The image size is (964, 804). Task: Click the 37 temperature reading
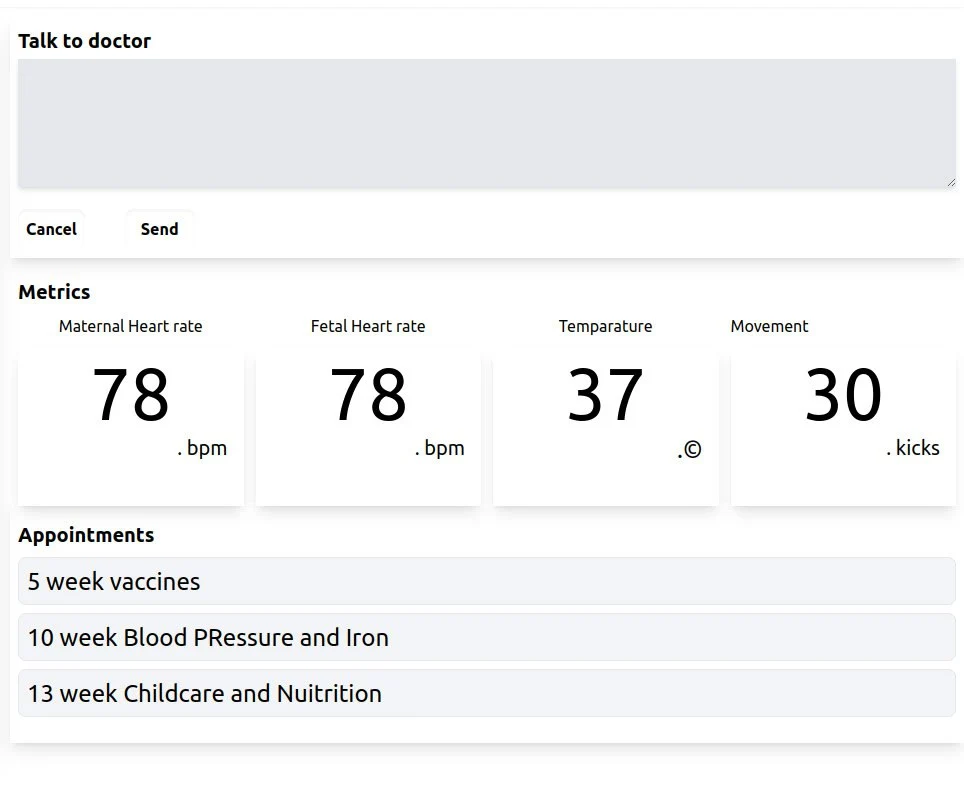(605, 396)
